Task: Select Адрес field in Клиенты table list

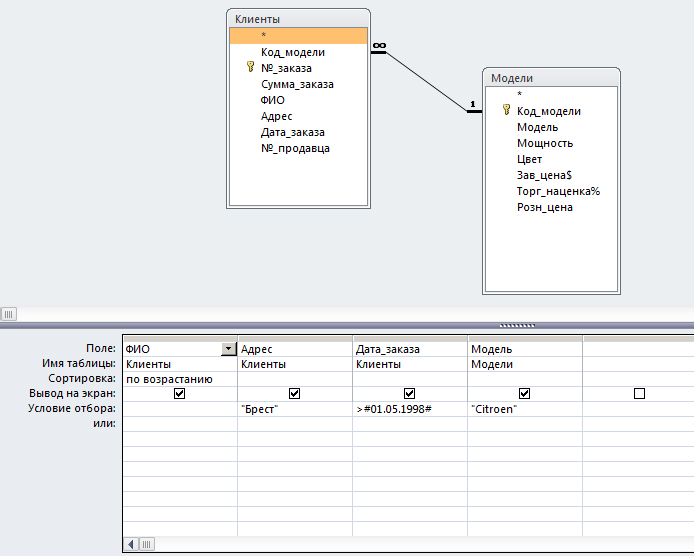Action: pos(298,116)
